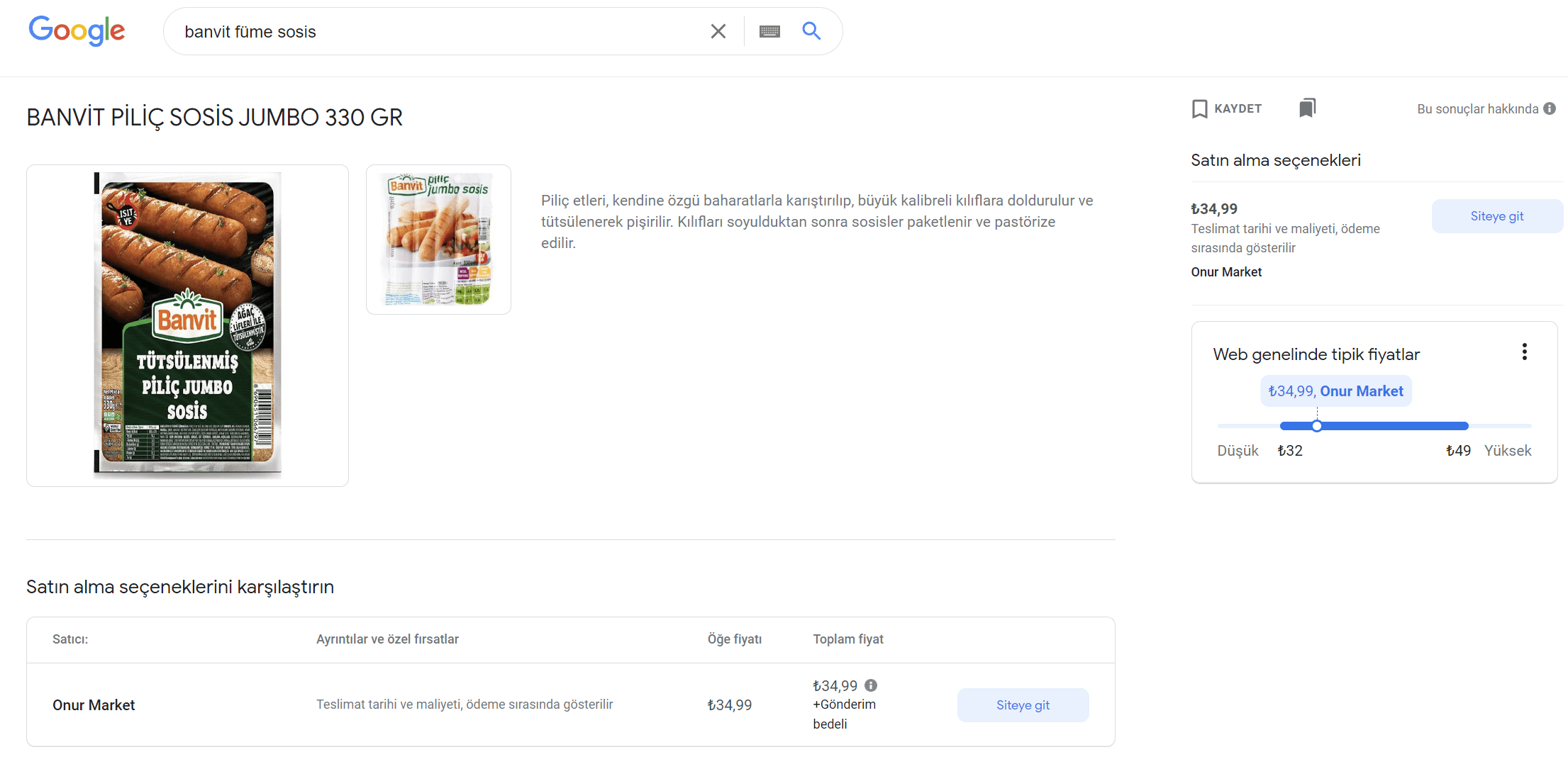Click Siteye git in purchase options sidebar
The image size is (1568, 769).
click(x=1496, y=216)
